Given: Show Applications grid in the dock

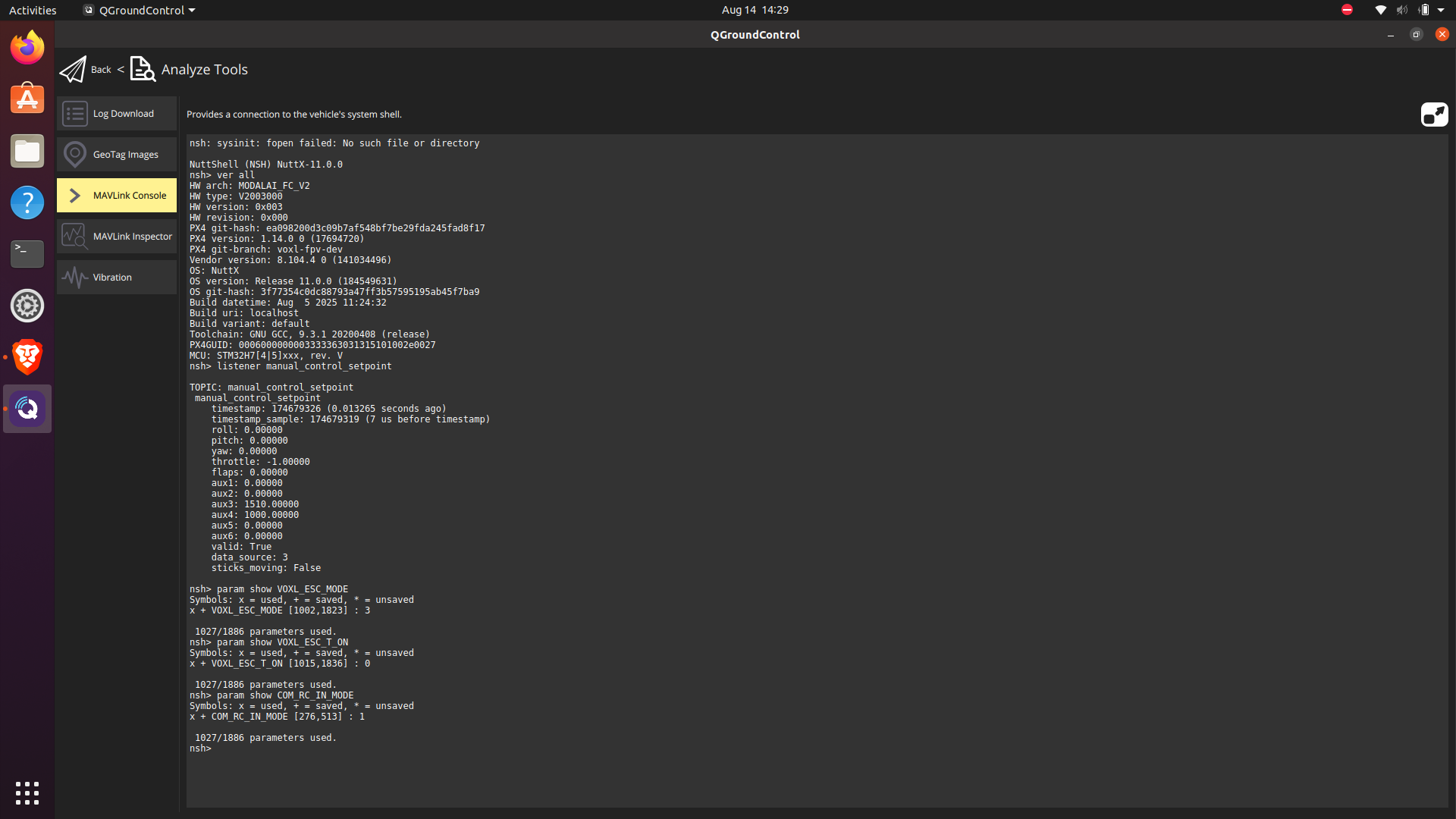Looking at the screenshot, I should pos(27,793).
